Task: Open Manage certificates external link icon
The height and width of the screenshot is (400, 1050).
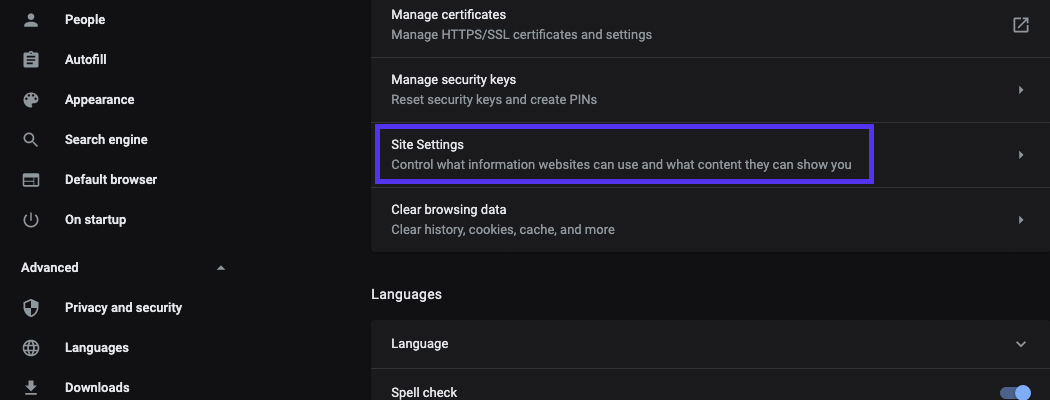Action: pyautogui.click(x=1021, y=25)
